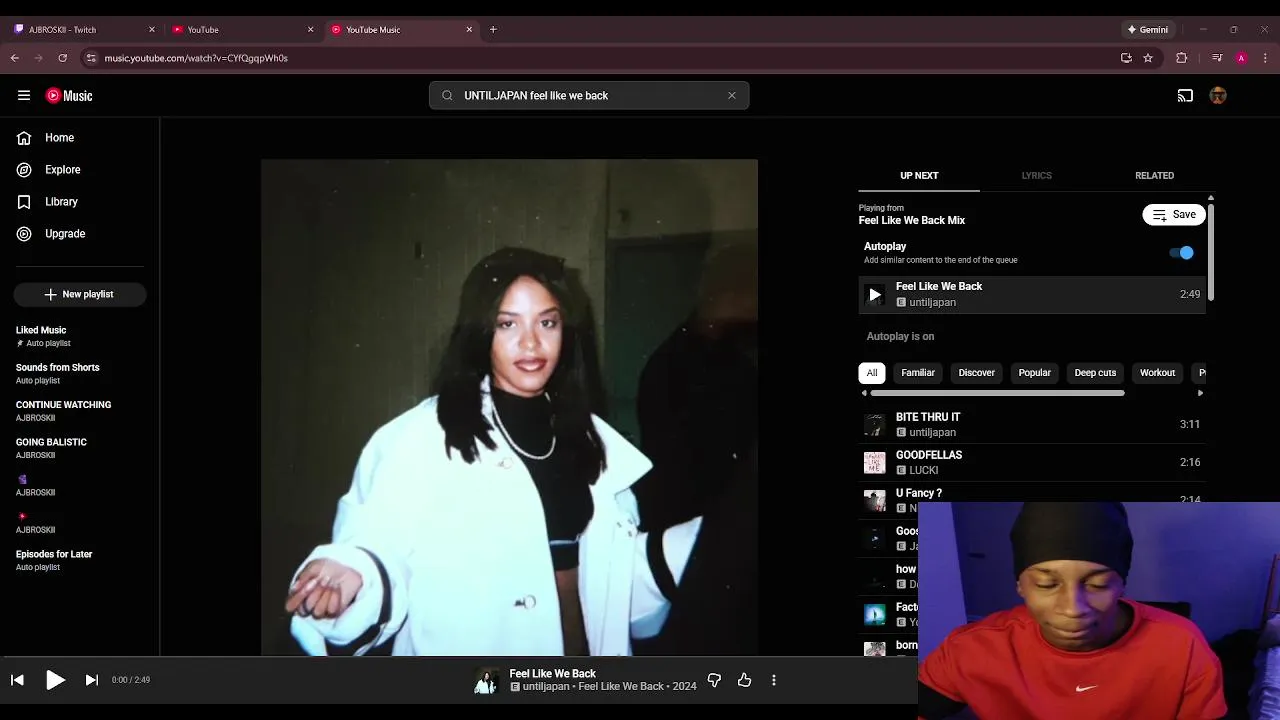Select the Workout filter chip

pos(1157,373)
